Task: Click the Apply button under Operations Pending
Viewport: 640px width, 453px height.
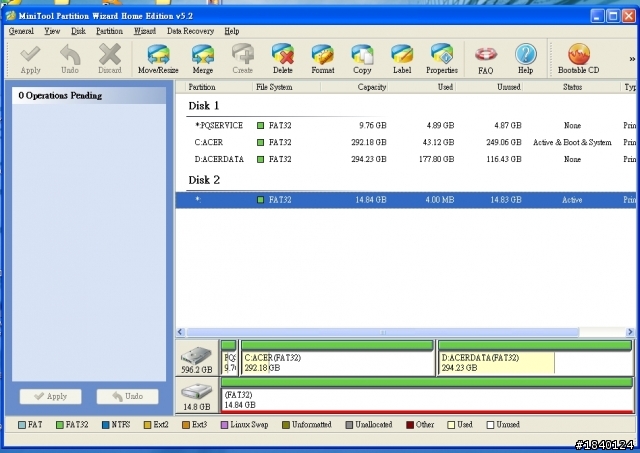Action: tap(51, 396)
